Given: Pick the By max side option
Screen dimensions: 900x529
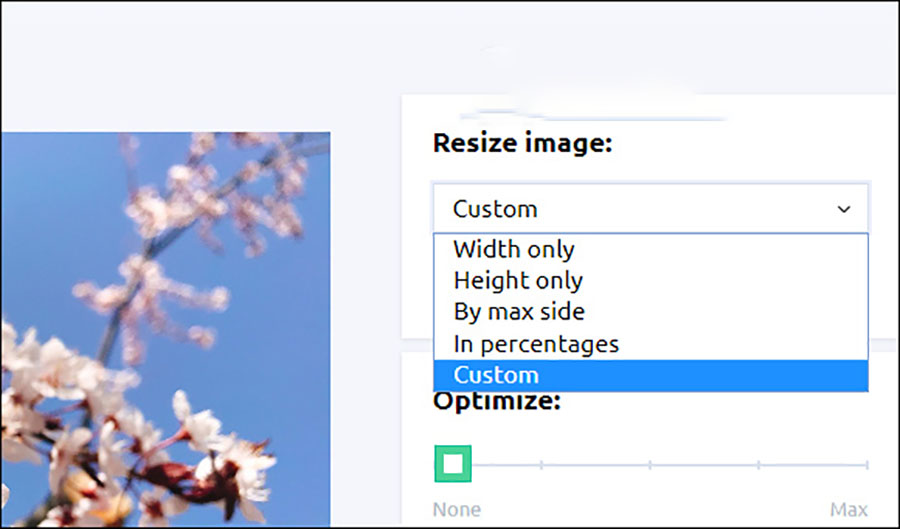Looking at the screenshot, I should pyautogui.click(x=519, y=312).
